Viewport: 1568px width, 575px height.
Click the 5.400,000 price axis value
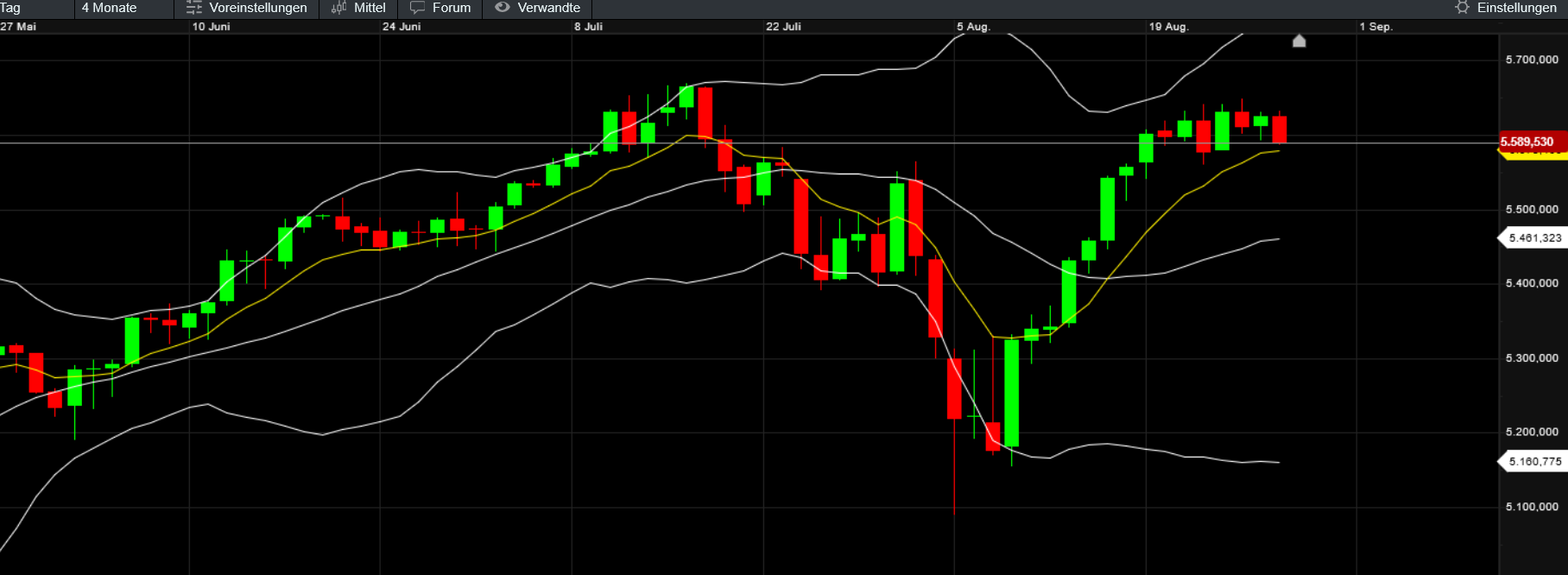click(1532, 283)
